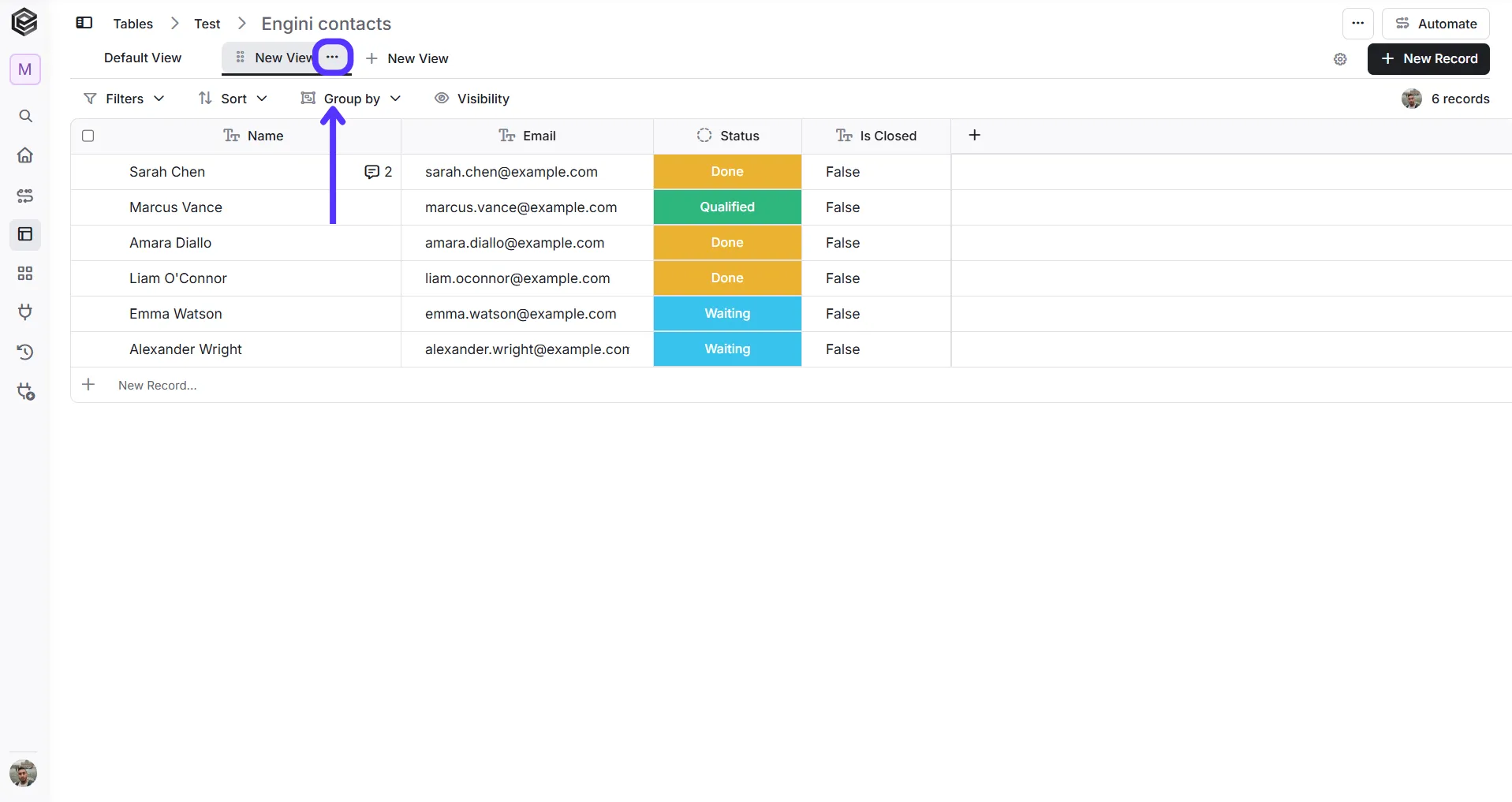Toggle the sidebar panel icon beside Tables
The width and height of the screenshot is (1512, 802).
click(84, 23)
